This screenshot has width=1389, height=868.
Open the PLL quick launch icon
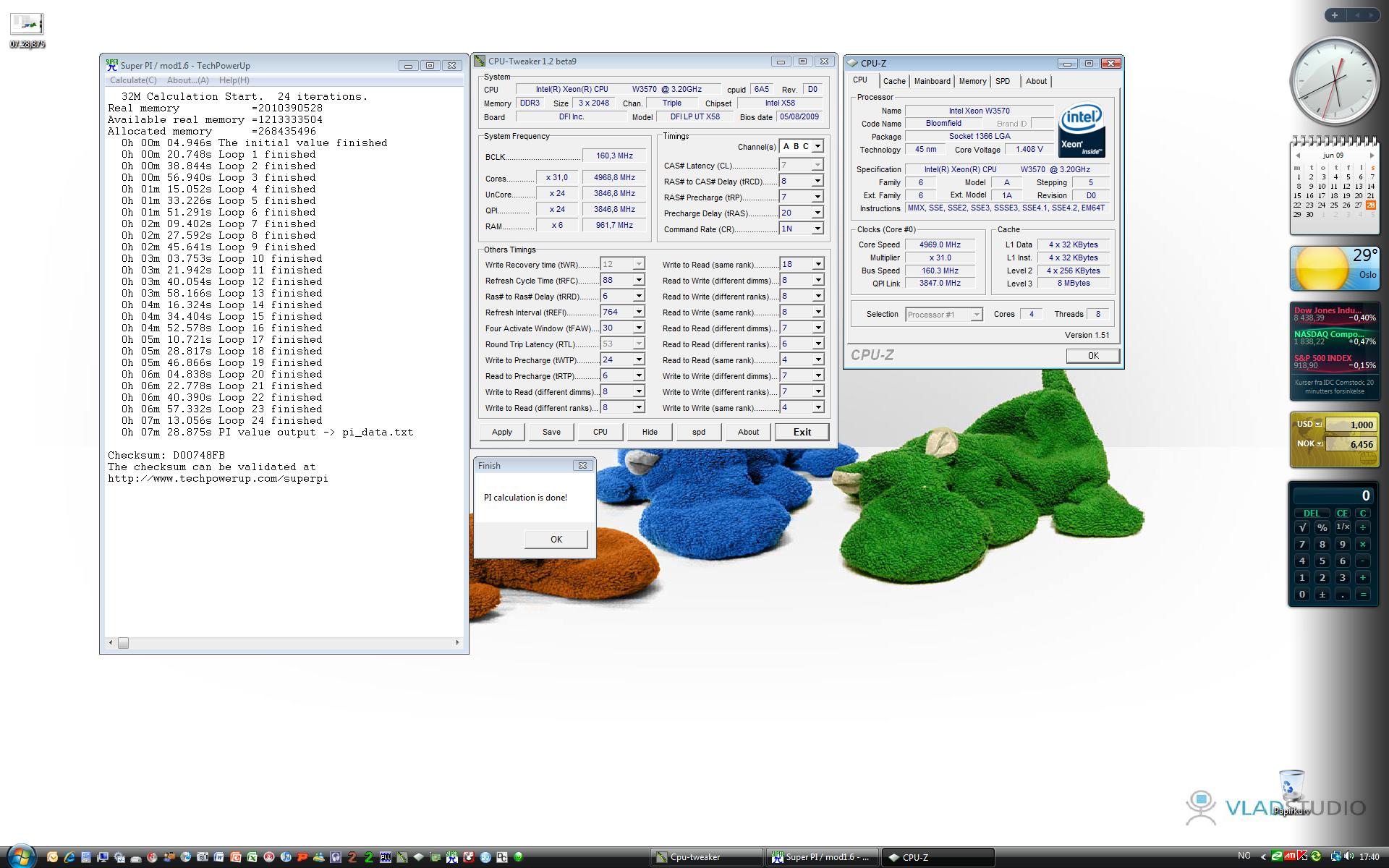point(386,857)
